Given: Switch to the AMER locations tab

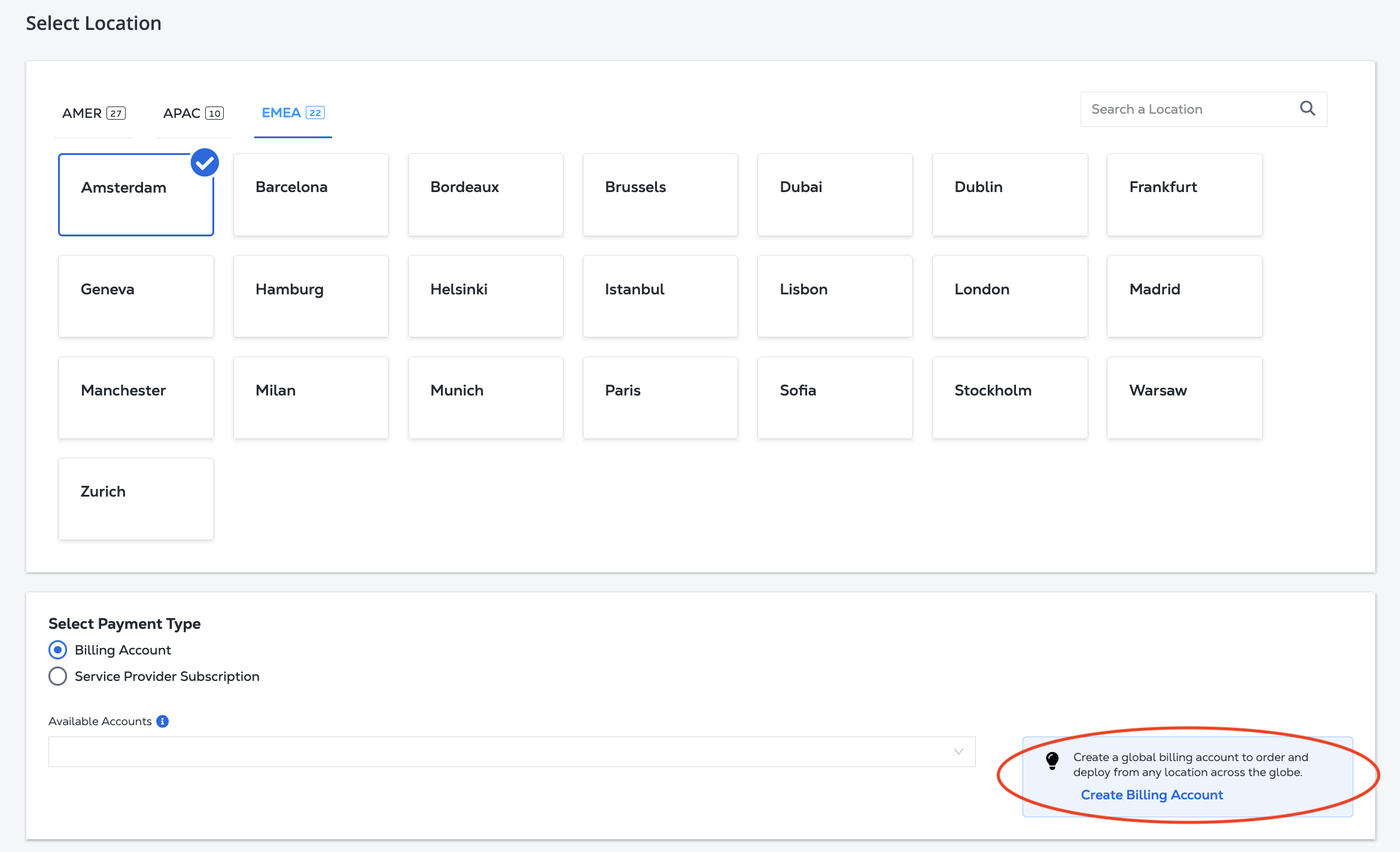Looking at the screenshot, I should pos(93,113).
